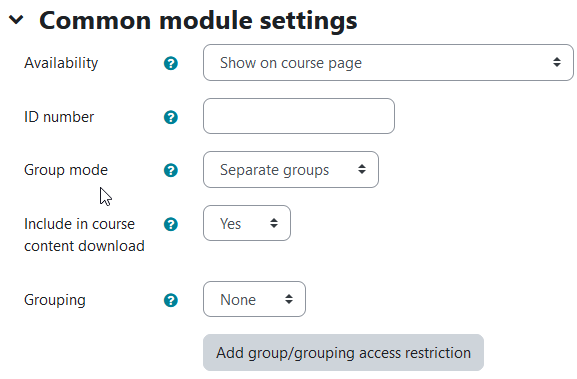Click Add group/grouping access restriction button
This screenshot has width=577, height=379.
[343, 353]
